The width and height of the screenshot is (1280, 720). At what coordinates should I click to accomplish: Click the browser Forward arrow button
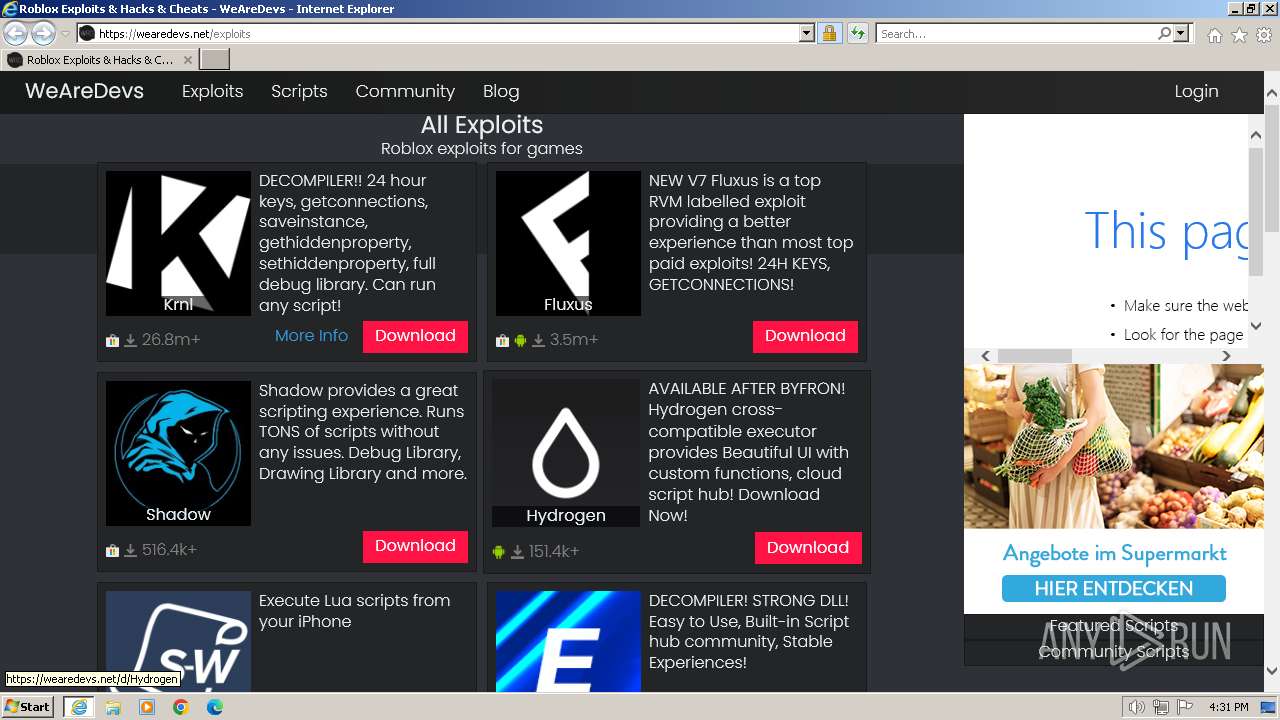(x=43, y=33)
